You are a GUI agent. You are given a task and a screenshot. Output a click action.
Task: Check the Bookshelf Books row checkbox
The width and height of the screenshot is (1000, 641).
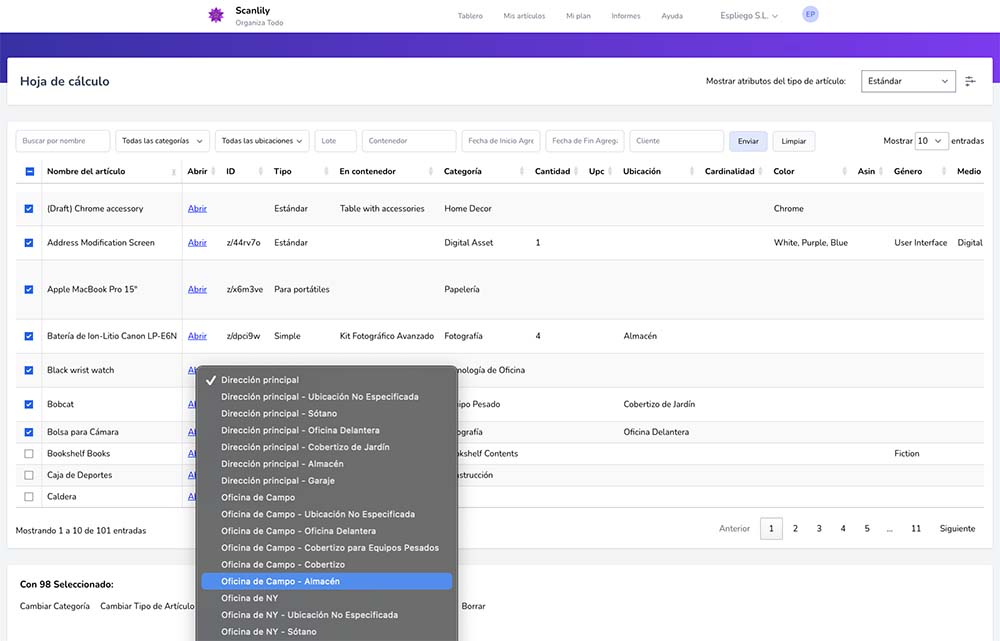(x=29, y=454)
